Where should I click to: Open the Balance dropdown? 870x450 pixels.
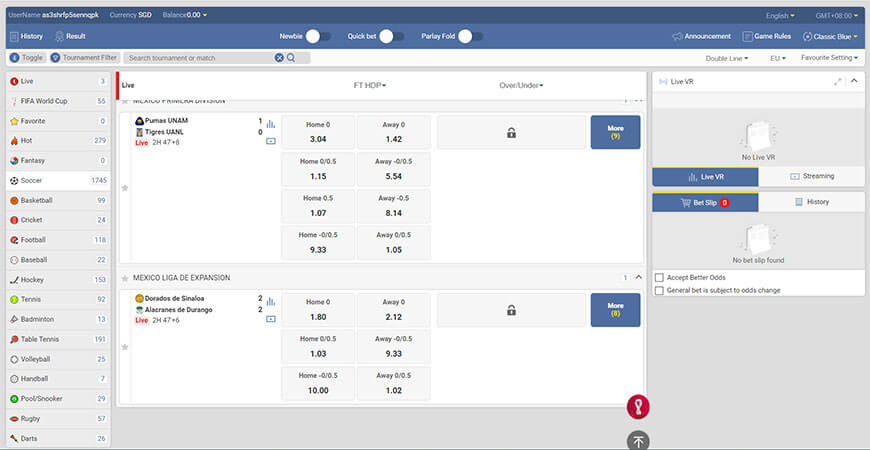click(185, 15)
